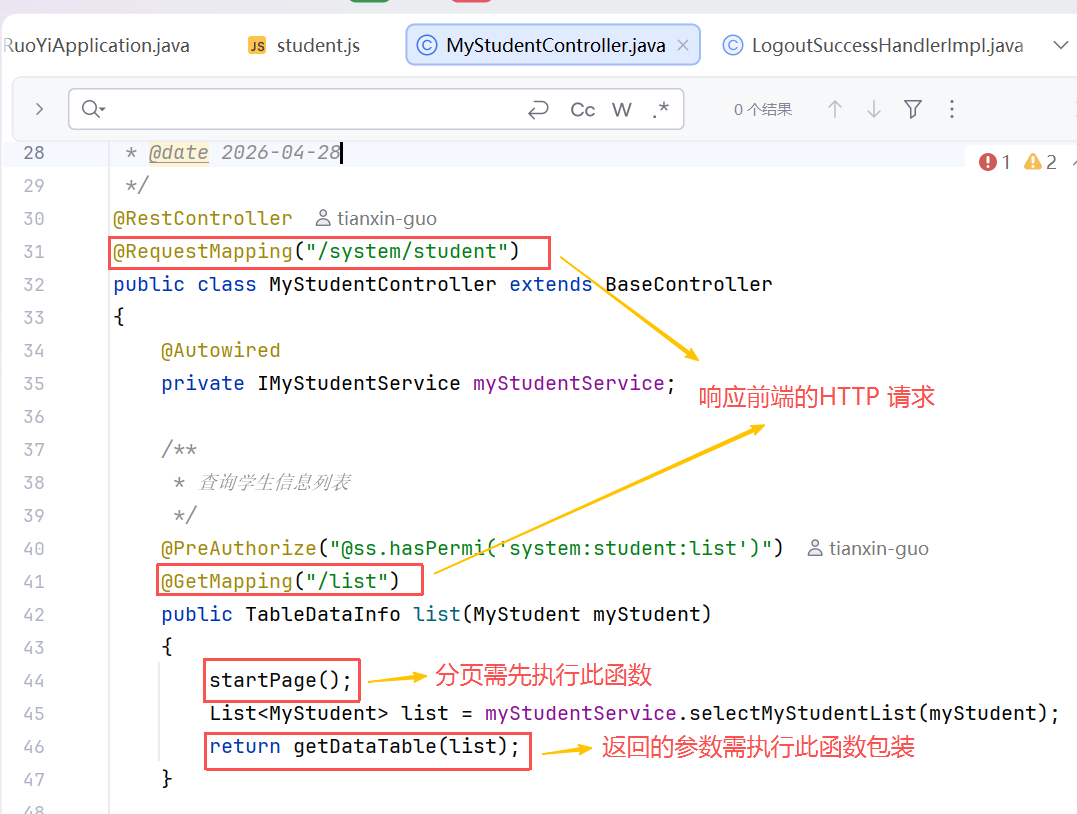Click line number 41 in the gutter

(34, 581)
